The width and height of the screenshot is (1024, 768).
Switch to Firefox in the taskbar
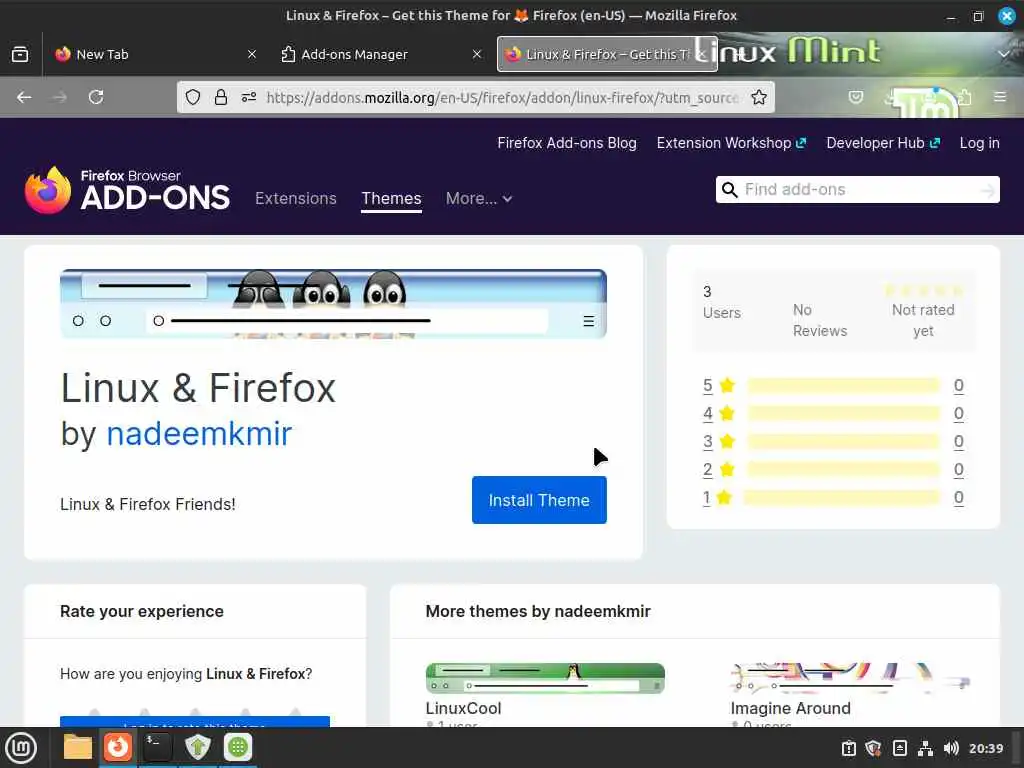click(x=118, y=747)
